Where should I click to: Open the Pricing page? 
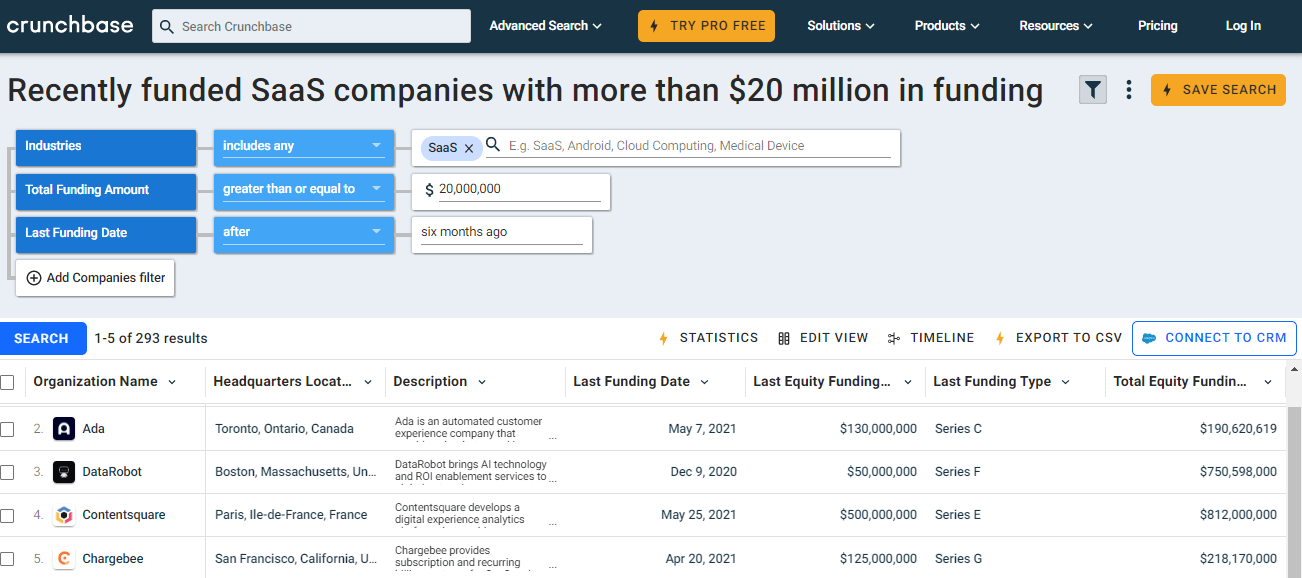pos(1157,26)
